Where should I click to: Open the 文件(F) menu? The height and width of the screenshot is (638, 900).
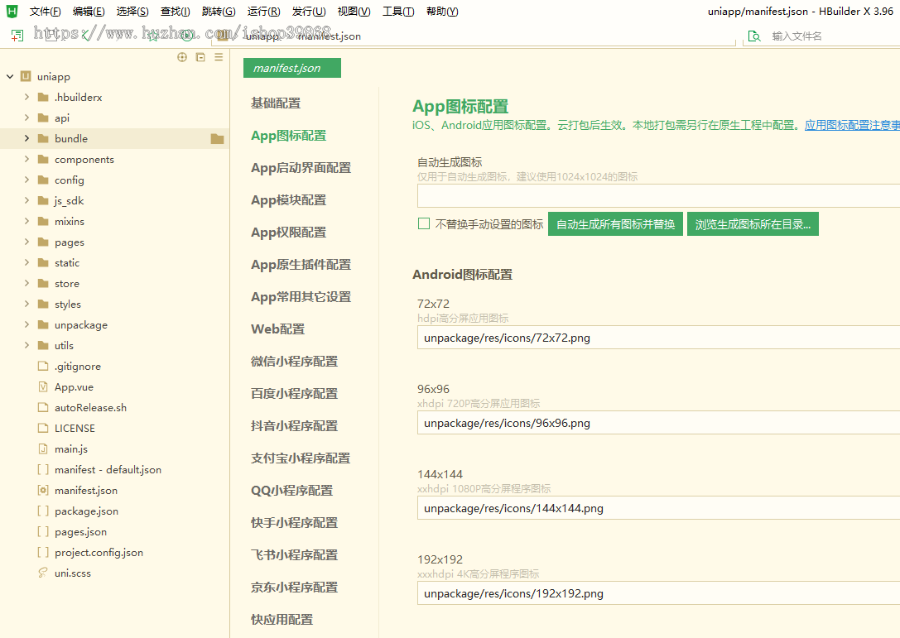click(45, 11)
